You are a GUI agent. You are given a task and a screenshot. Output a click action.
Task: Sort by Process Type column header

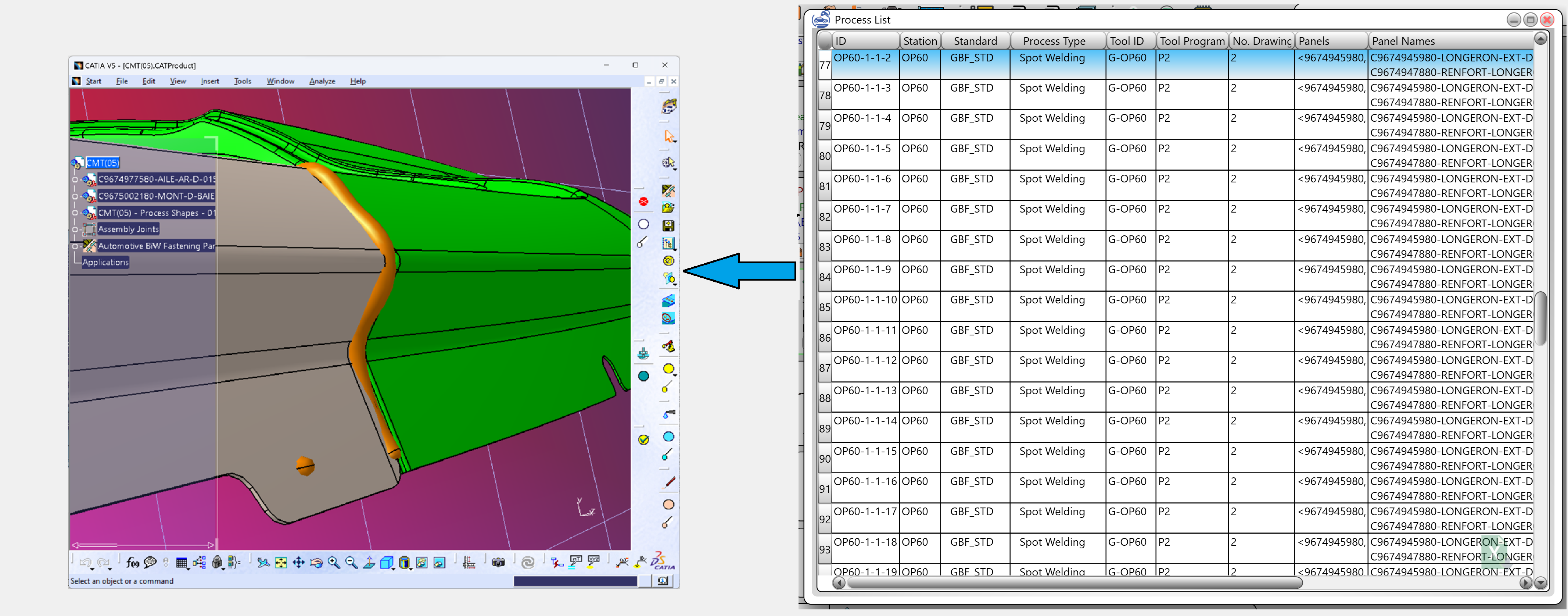tap(1058, 41)
